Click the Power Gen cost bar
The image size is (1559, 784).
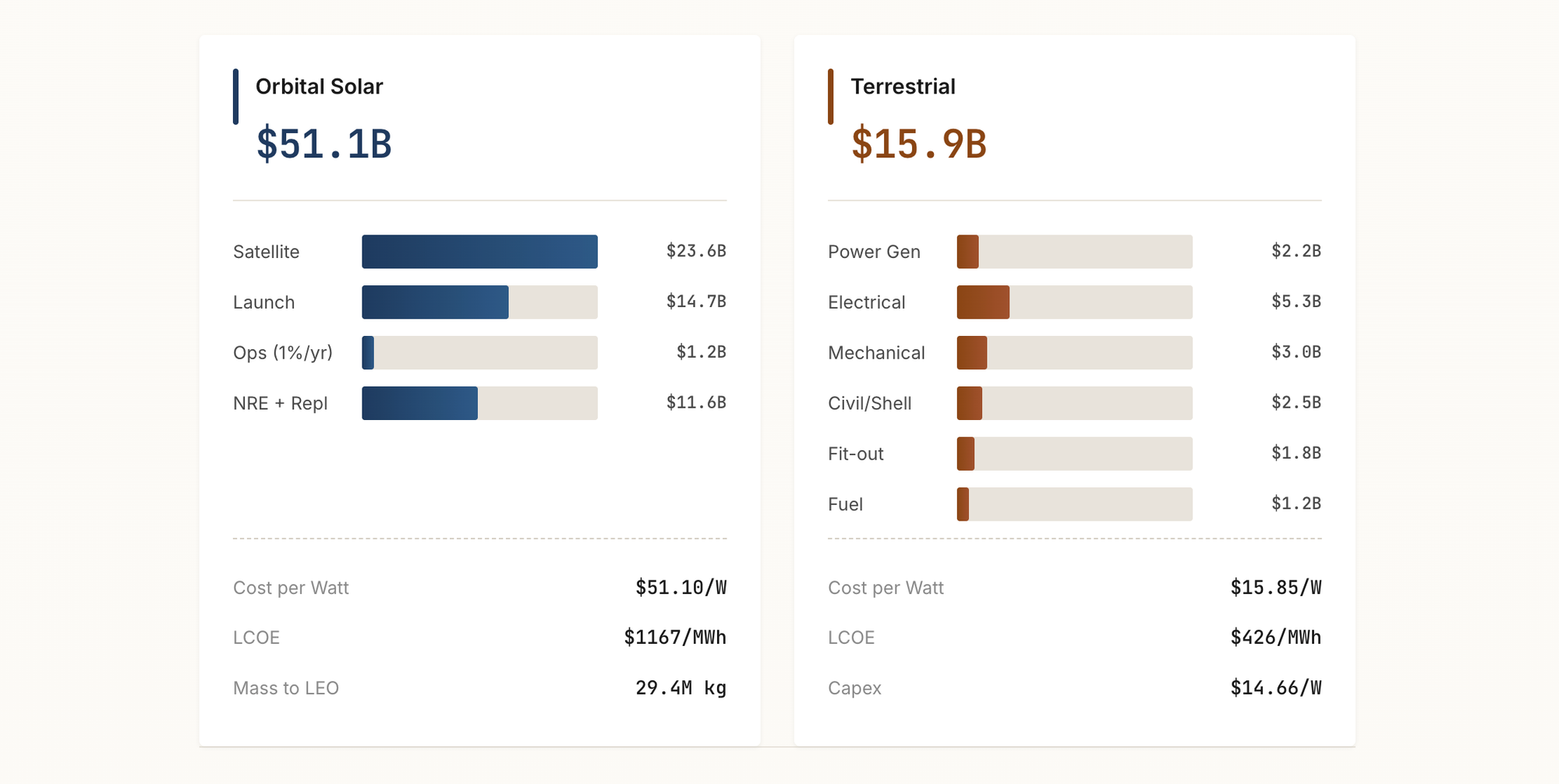click(x=1074, y=252)
